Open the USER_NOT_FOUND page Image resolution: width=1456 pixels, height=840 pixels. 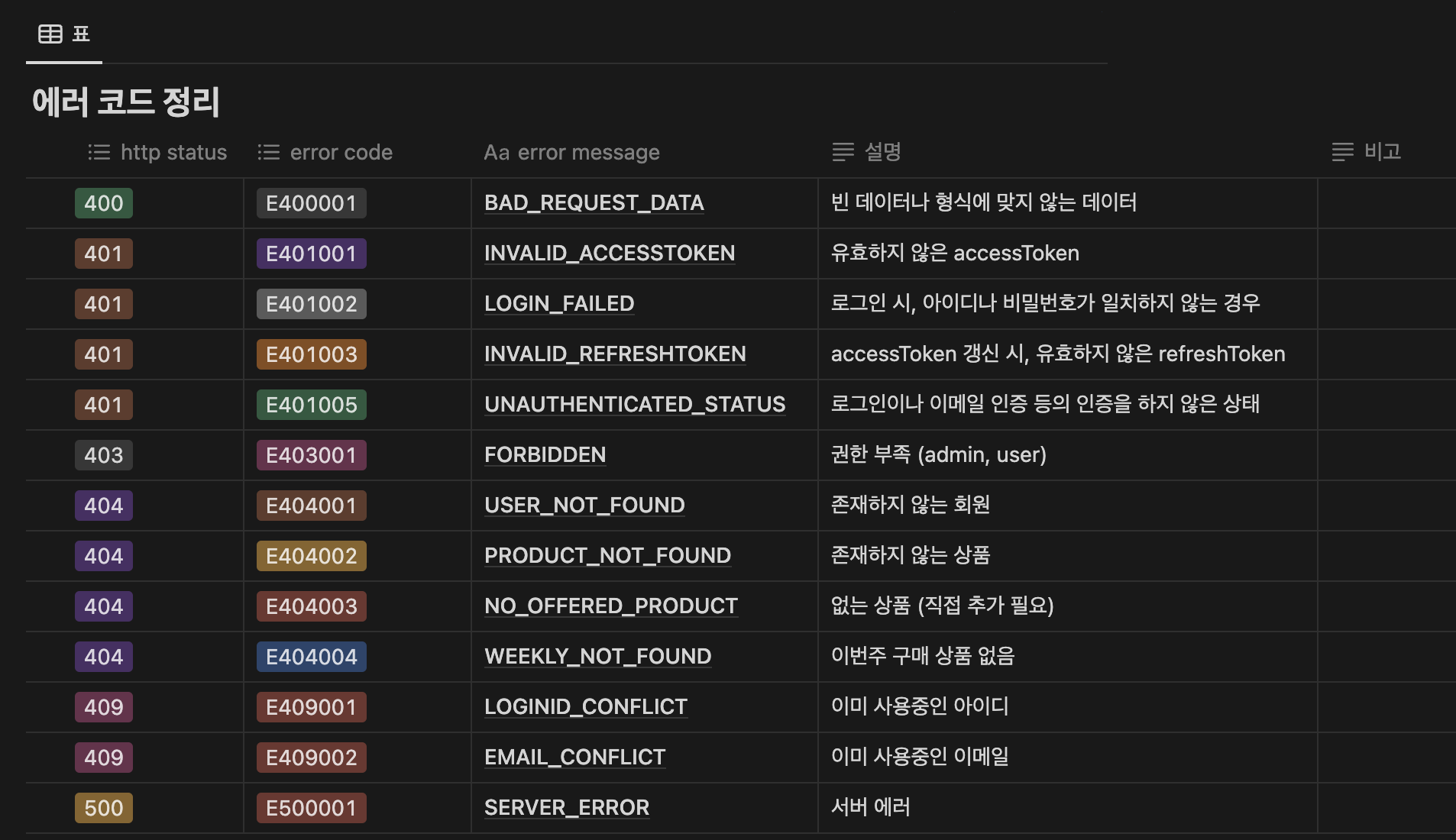pyautogui.click(x=584, y=506)
